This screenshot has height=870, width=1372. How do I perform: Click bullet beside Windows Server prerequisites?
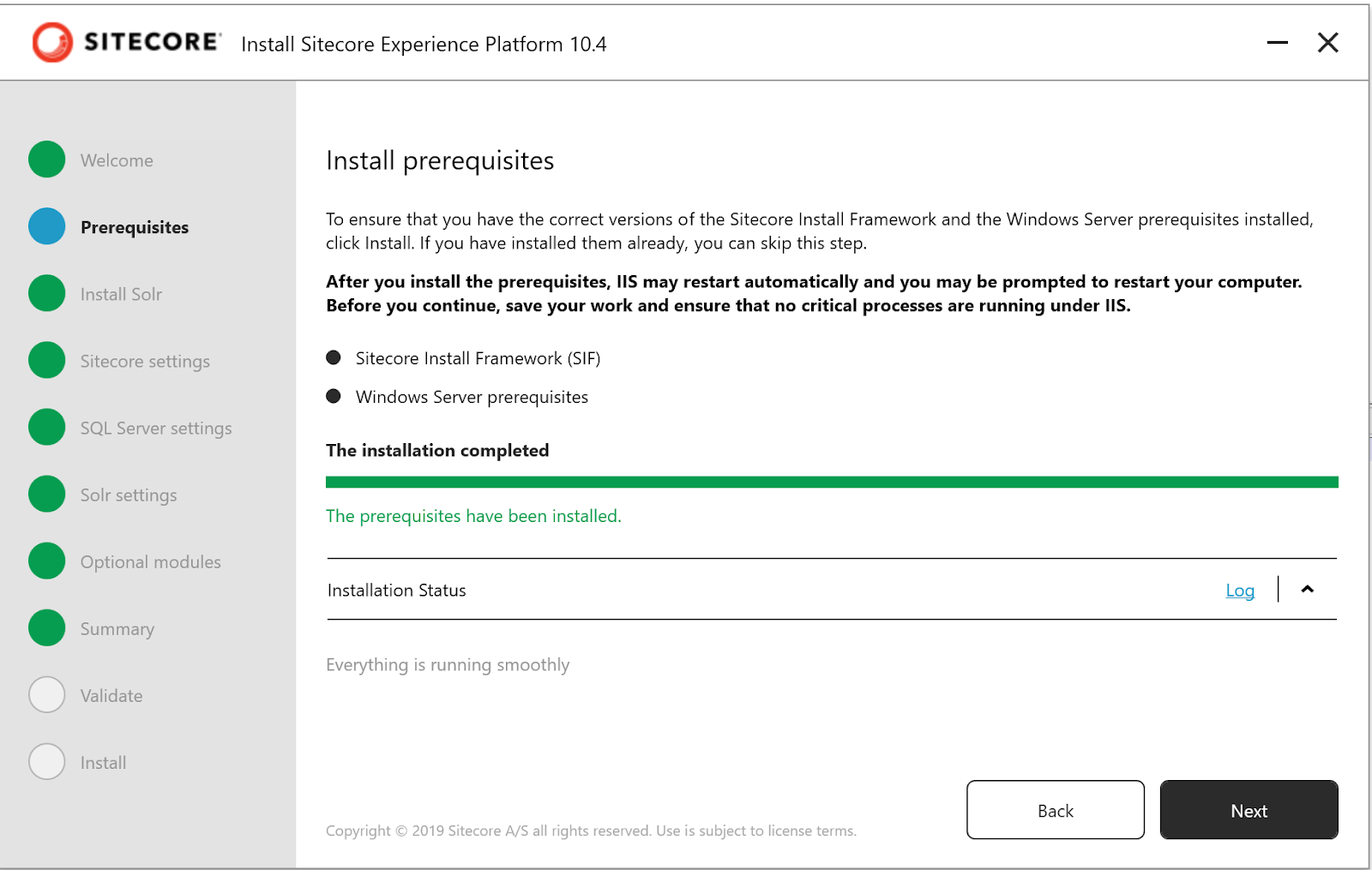[334, 396]
